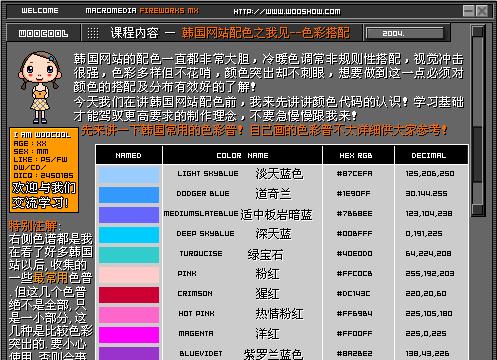Click the cartoon girl avatar
Screen dimensions: 497x360
pyautogui.click(x=40, y=87)
